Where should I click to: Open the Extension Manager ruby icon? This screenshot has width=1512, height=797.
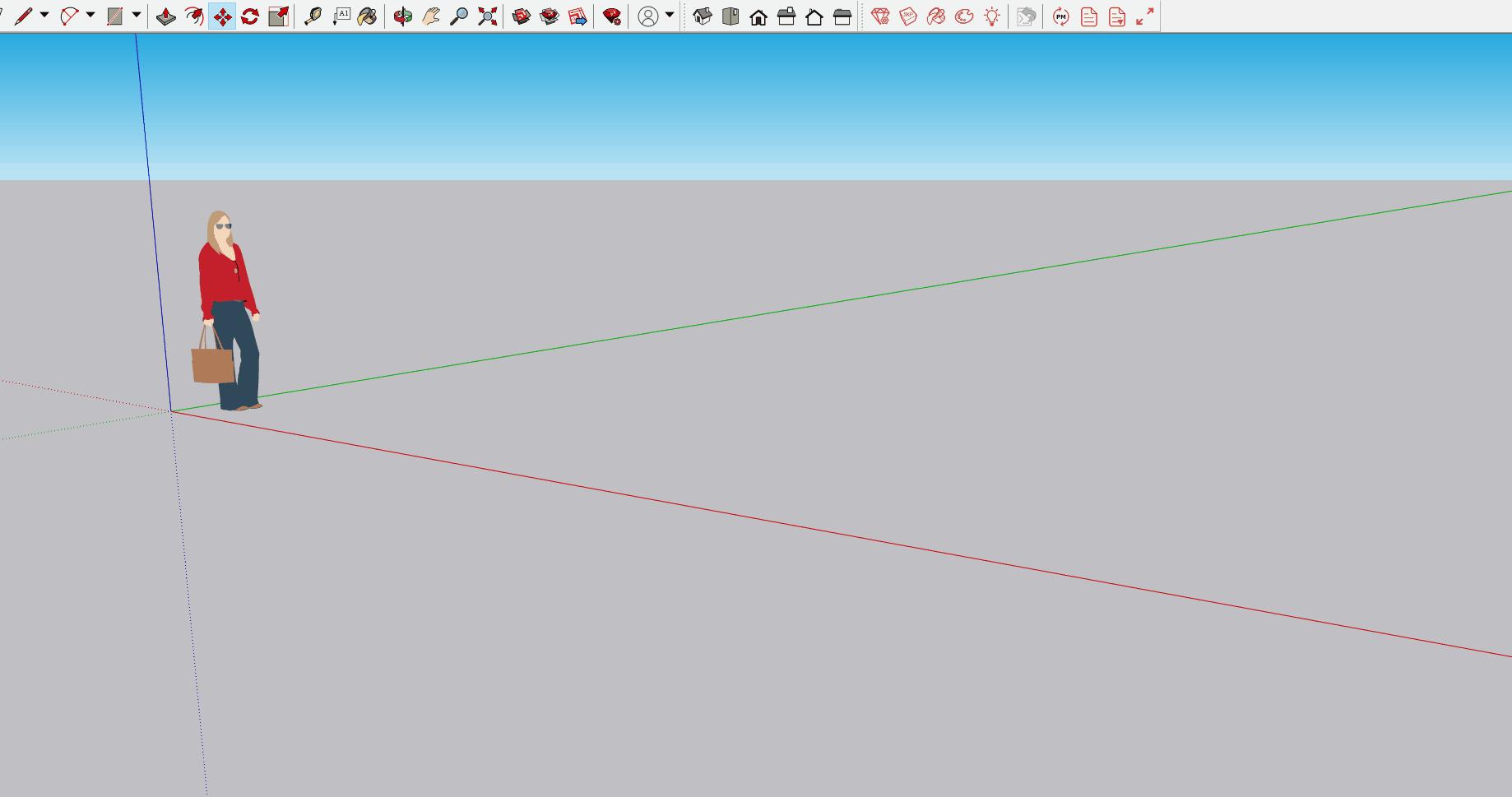(612, 16)
